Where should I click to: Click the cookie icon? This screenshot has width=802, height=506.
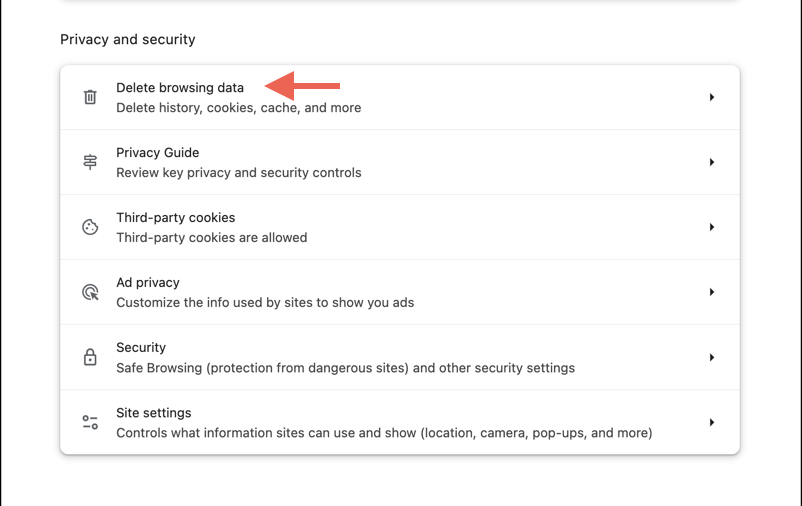90,227
